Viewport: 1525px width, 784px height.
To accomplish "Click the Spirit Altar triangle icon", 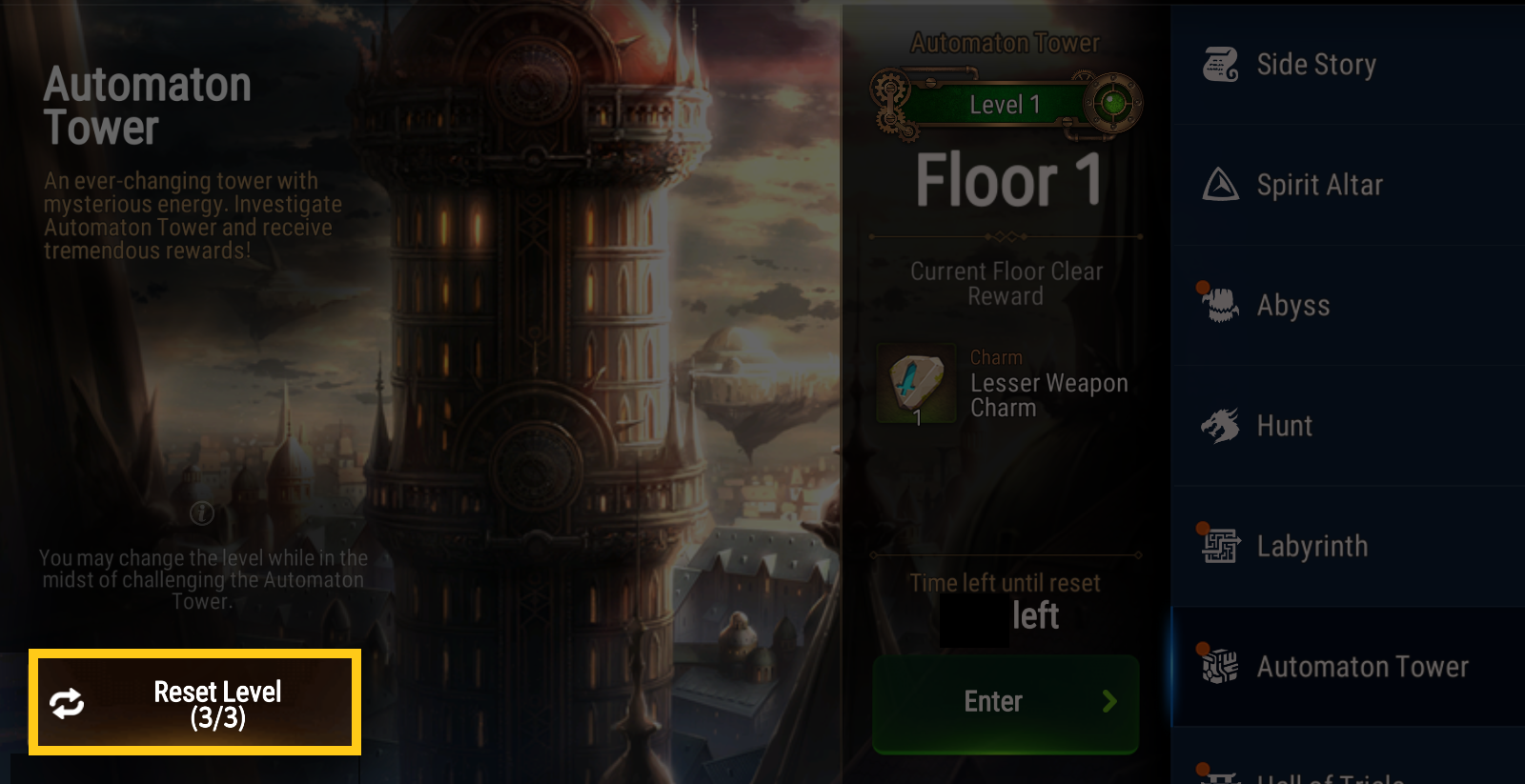I will click(1221, 185).
